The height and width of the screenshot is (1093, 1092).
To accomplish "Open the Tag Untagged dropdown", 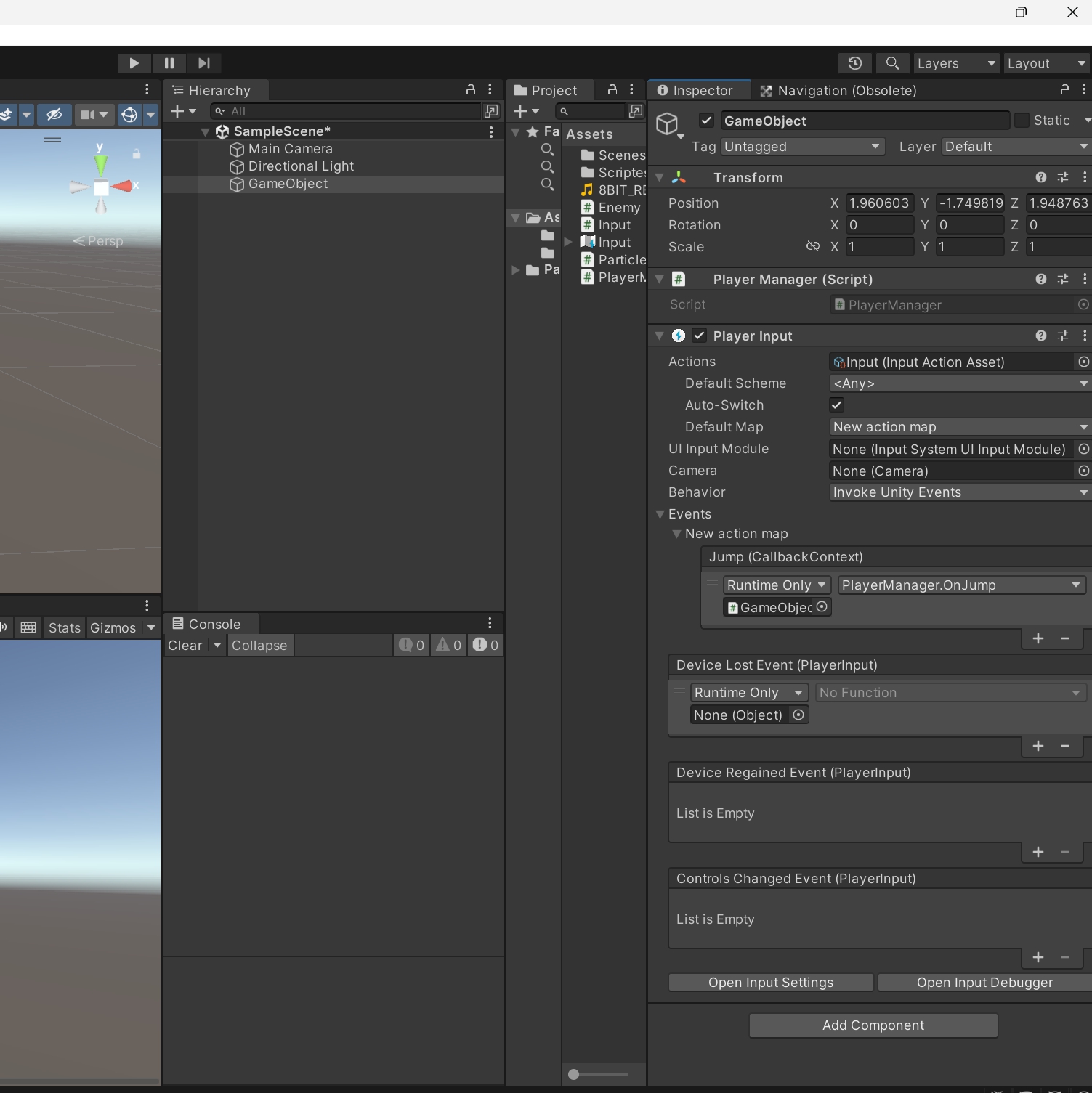I will click(x=803, y=147).
